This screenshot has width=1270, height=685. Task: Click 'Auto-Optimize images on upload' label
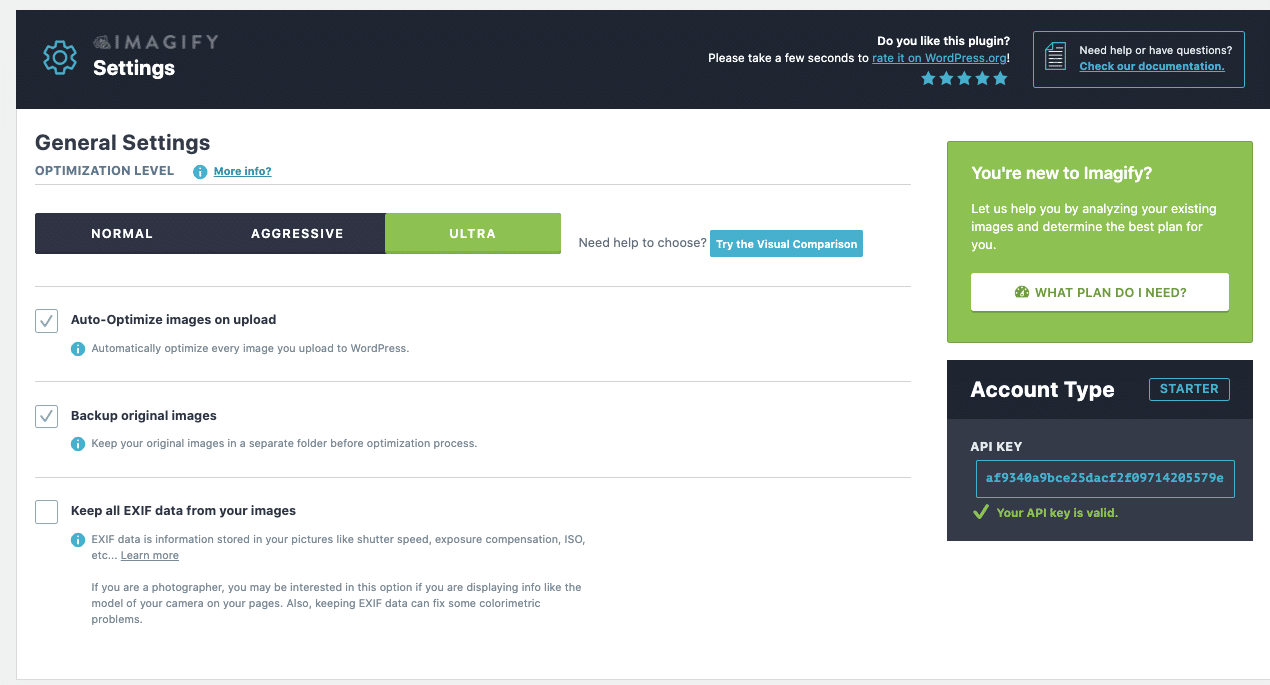pyautogui.click(x=173, y=320)
